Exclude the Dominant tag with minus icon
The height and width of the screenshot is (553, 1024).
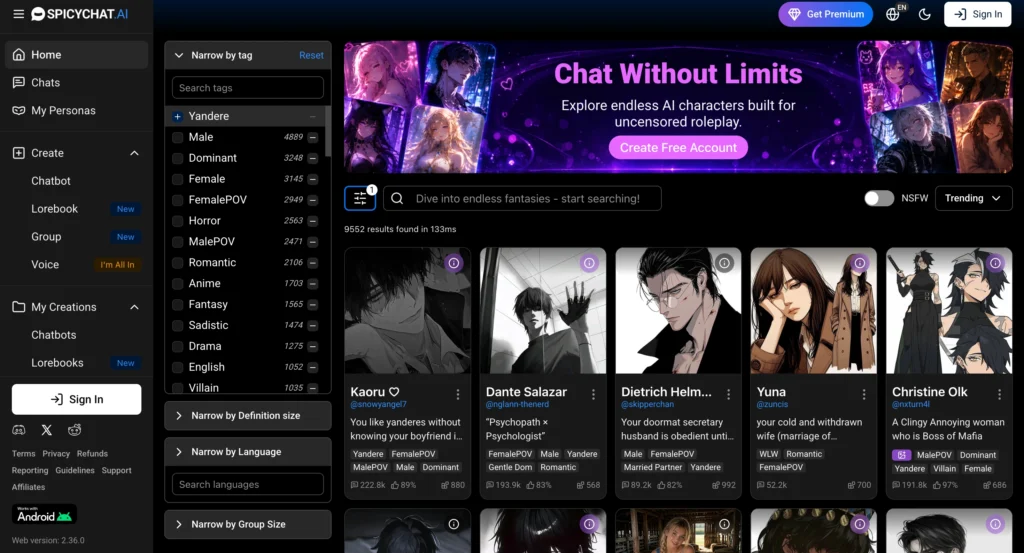(313, 158)
